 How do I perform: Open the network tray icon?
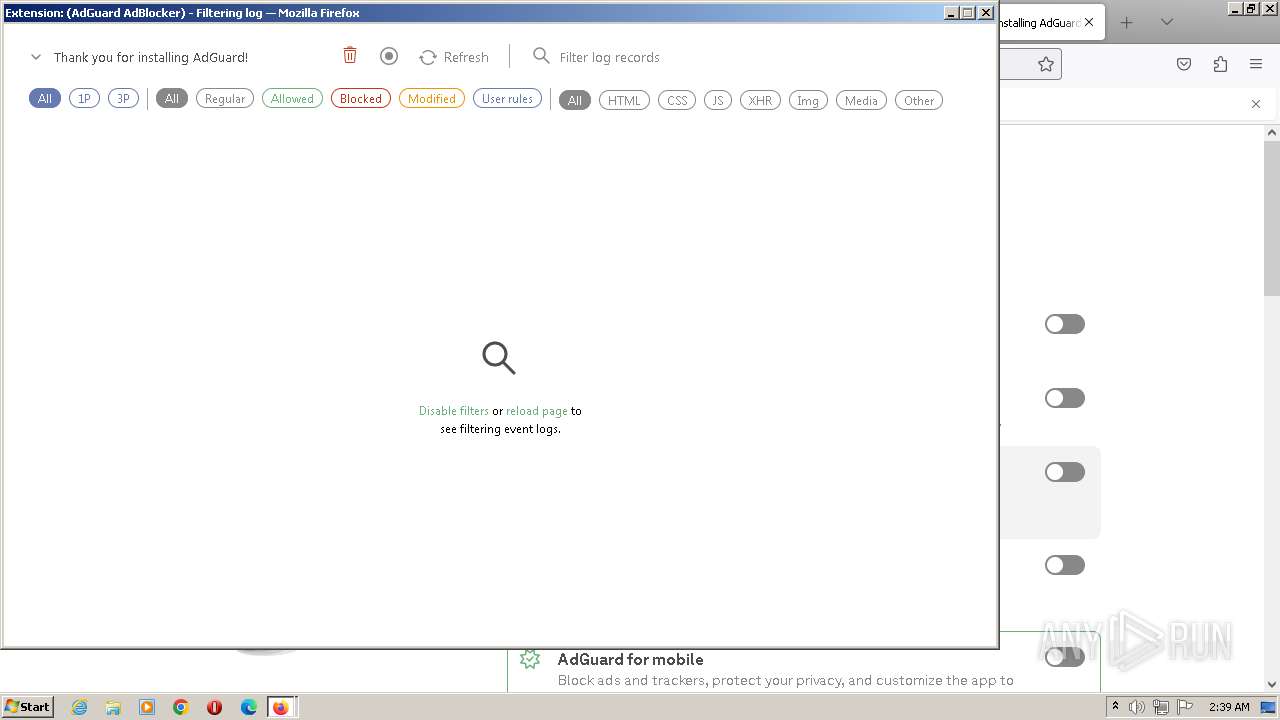[x=1161, y=707]
